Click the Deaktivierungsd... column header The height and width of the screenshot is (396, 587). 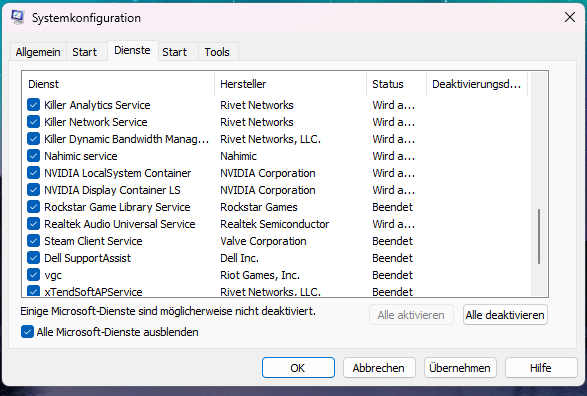coord(477,84)
